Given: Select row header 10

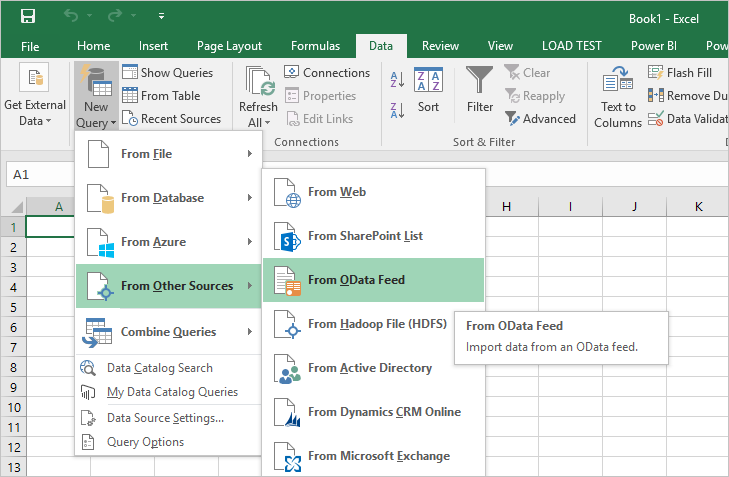Looking at the screenshot, I should [x=13, y=408].
